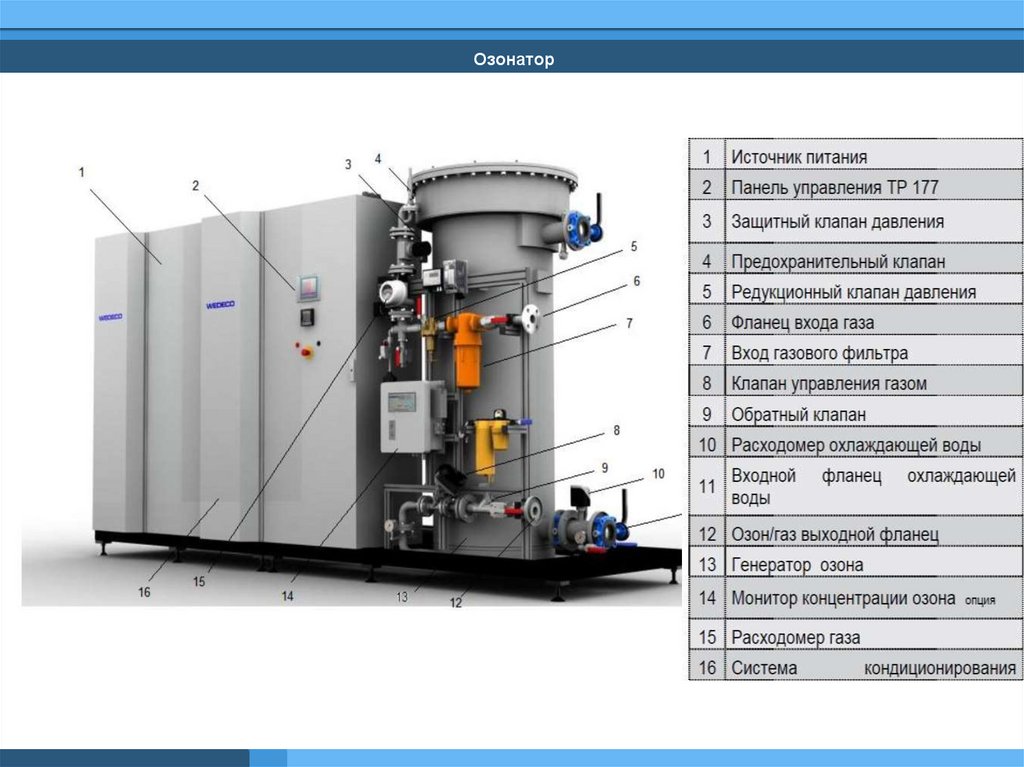This screenshot has height=767, width=1024.
Task: Click the number cell '1' in legend table
Action: tap(707, 156)
